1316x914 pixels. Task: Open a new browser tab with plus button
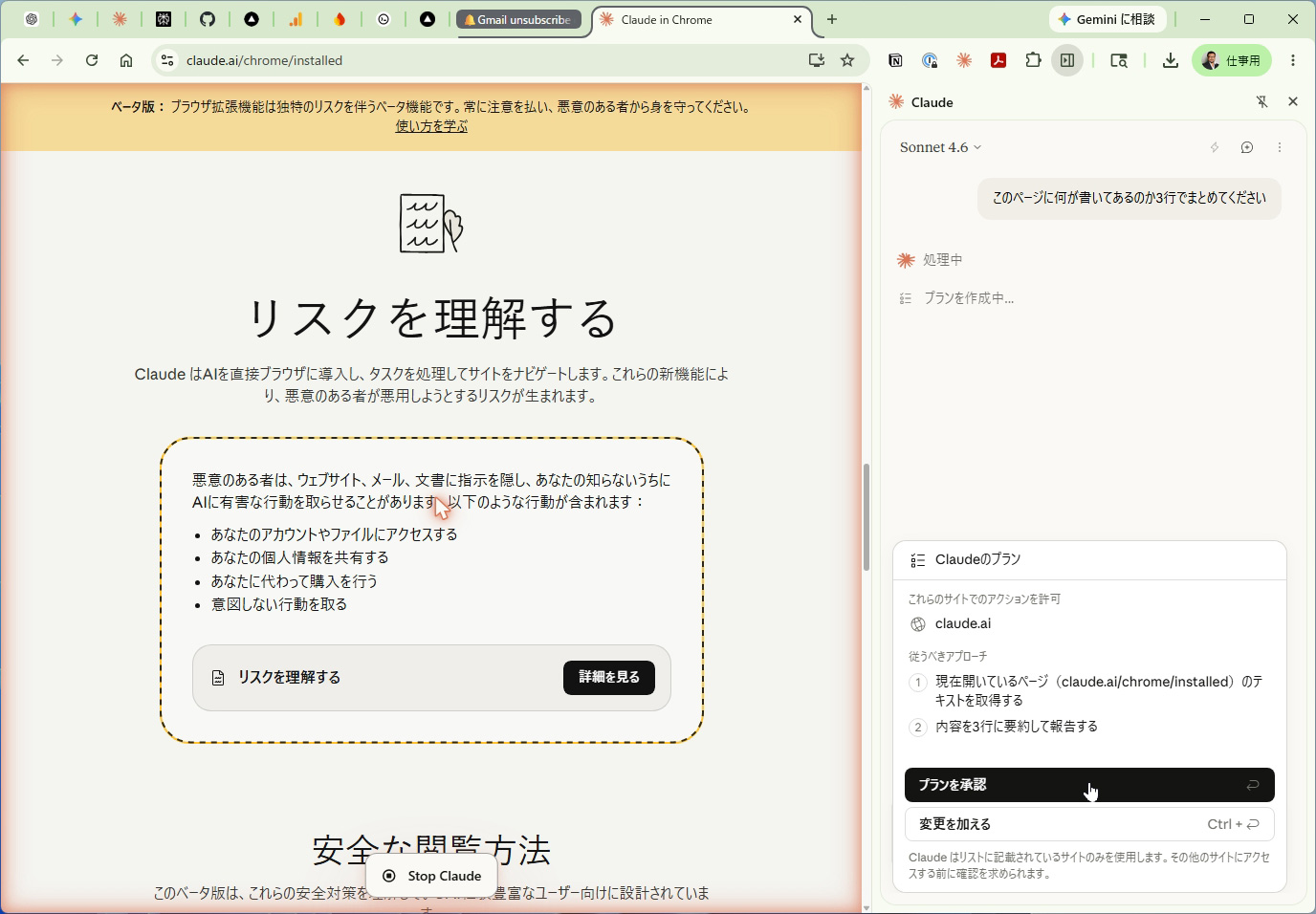click(x=832, y=19)
